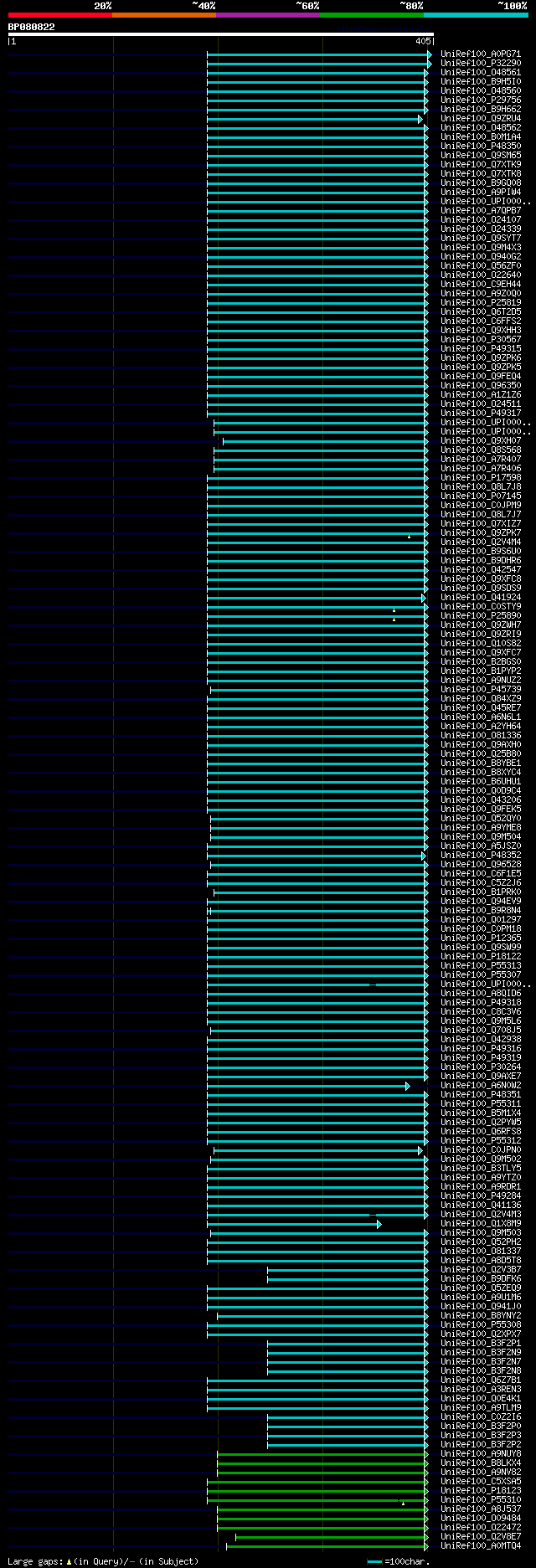Screen dimensions: 536x1568
Task: Open hit UniRef100_P12365
Action: (x=481, y=938)
